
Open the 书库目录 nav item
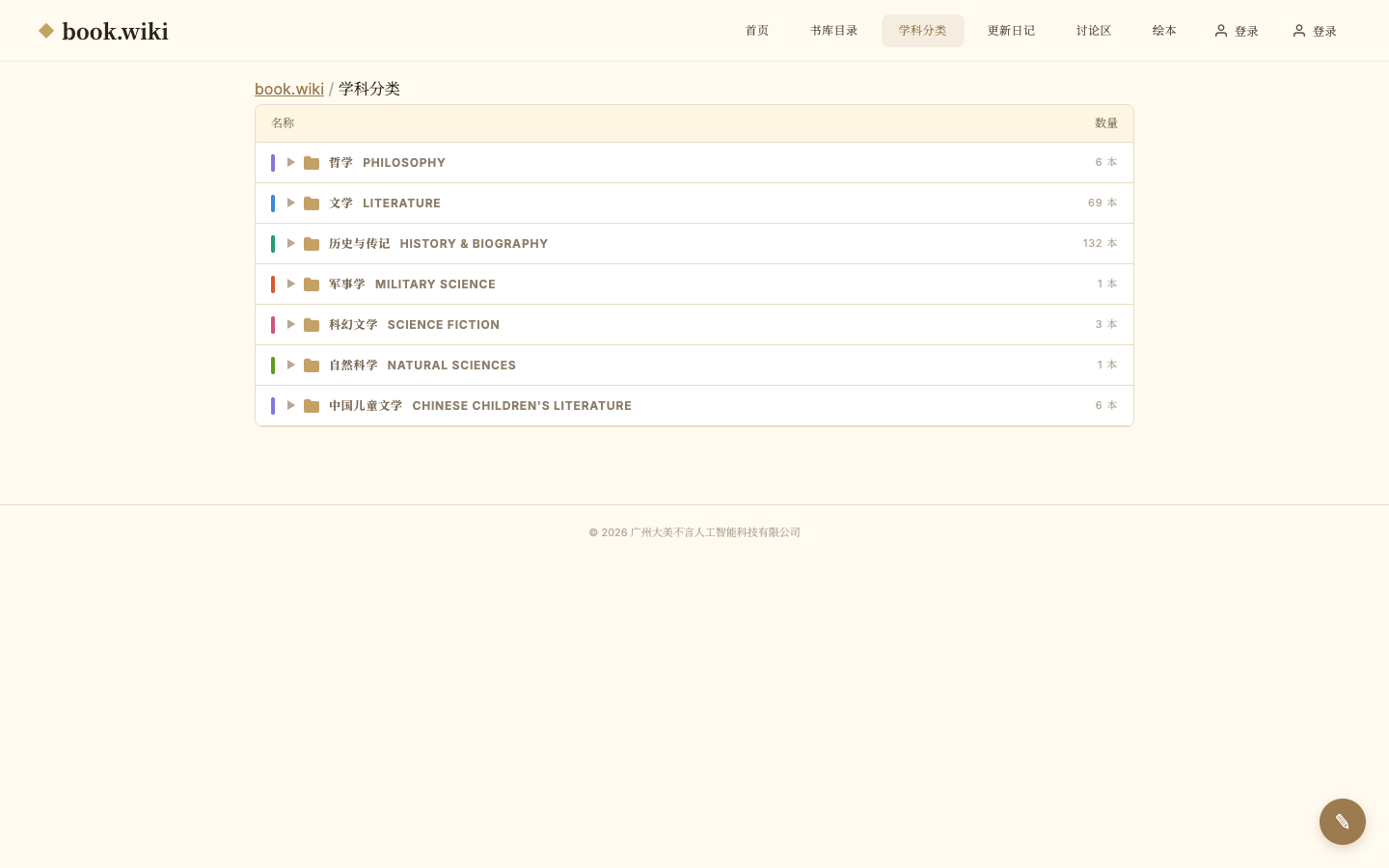click(x=834, y=31)
